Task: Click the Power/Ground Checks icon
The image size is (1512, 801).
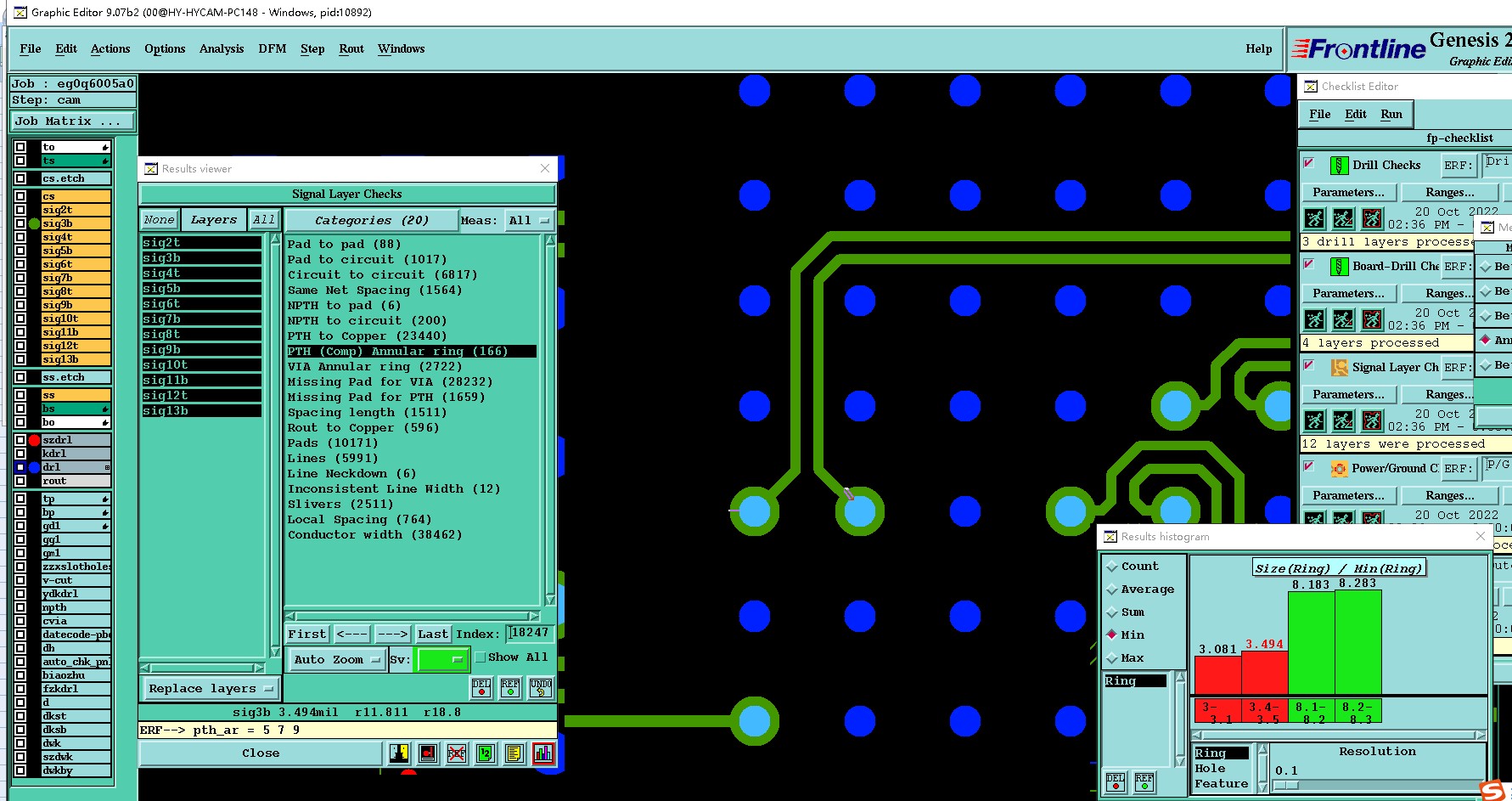Action: point(1339,468)
